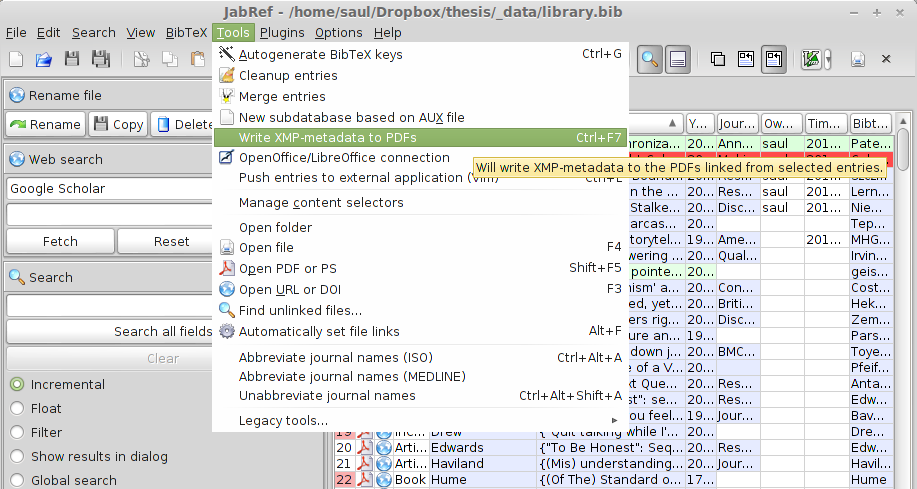Click the Mark entries toolbar icon
The height and width of the screenshot is (489, 917).
(811, 59)
